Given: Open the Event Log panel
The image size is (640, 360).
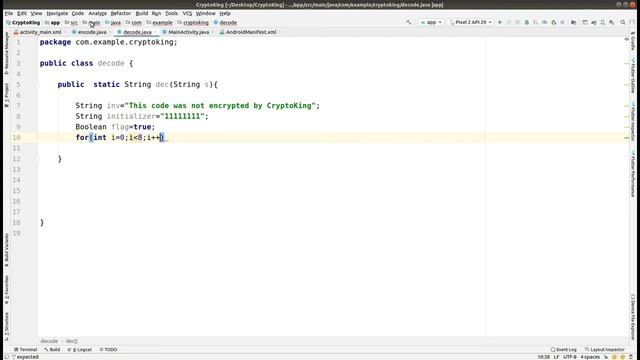Looking at the screenshot, I should 564,350.
